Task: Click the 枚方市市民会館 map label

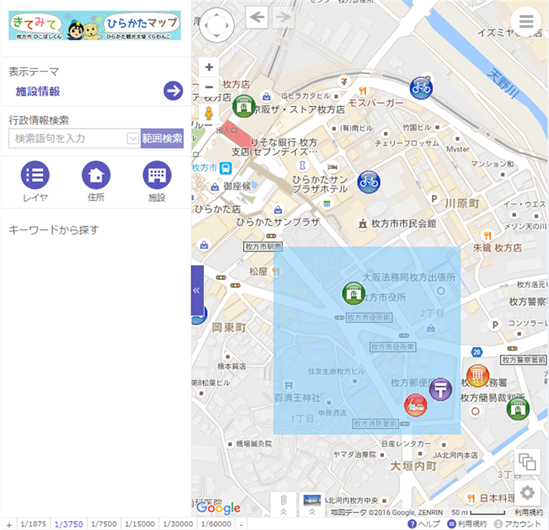Action: pos(403,223)
